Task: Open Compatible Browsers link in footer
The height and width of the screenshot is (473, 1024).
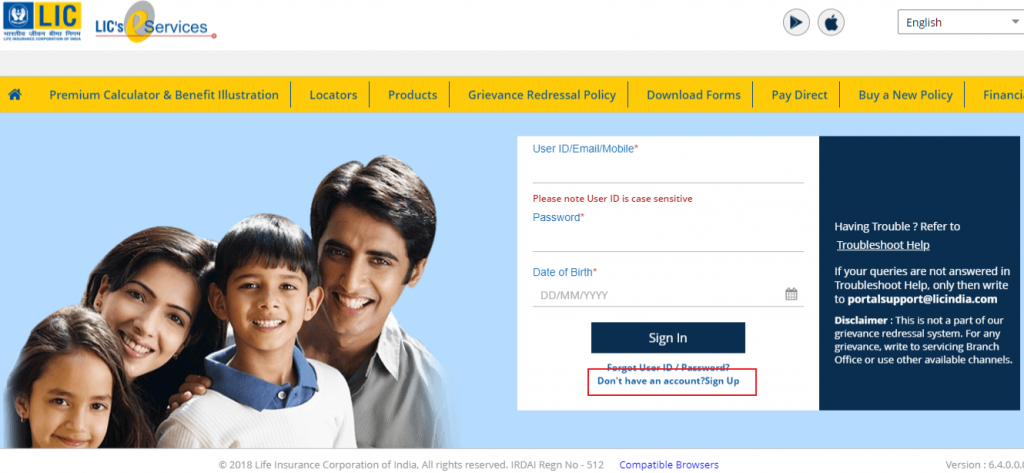Action: pos(669,465)
